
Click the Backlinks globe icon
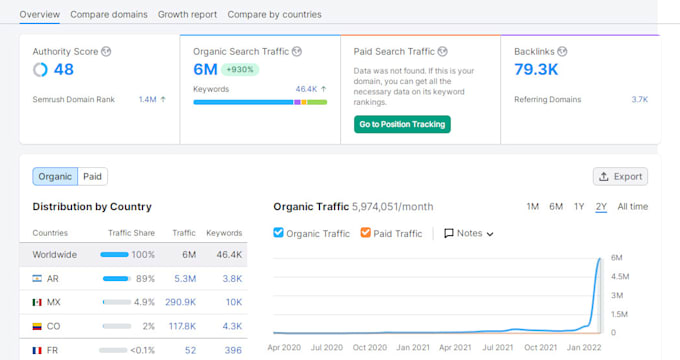[x=562, y=52]
